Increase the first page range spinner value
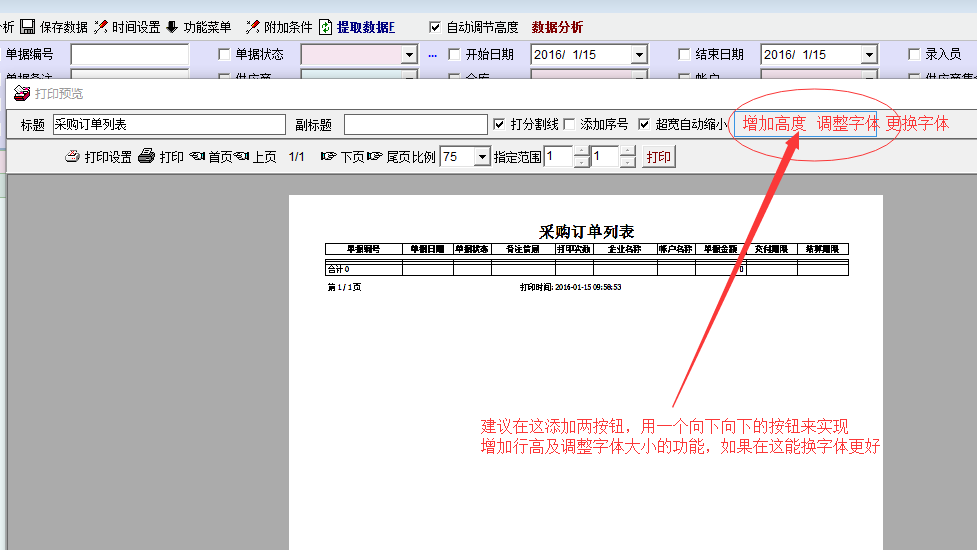The height and width of the screenshot is (550, 977). [x=581, y=151]
